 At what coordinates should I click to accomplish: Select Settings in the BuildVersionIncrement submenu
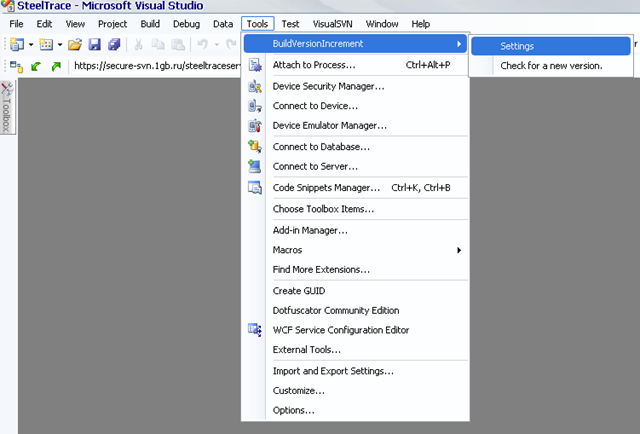551,46
